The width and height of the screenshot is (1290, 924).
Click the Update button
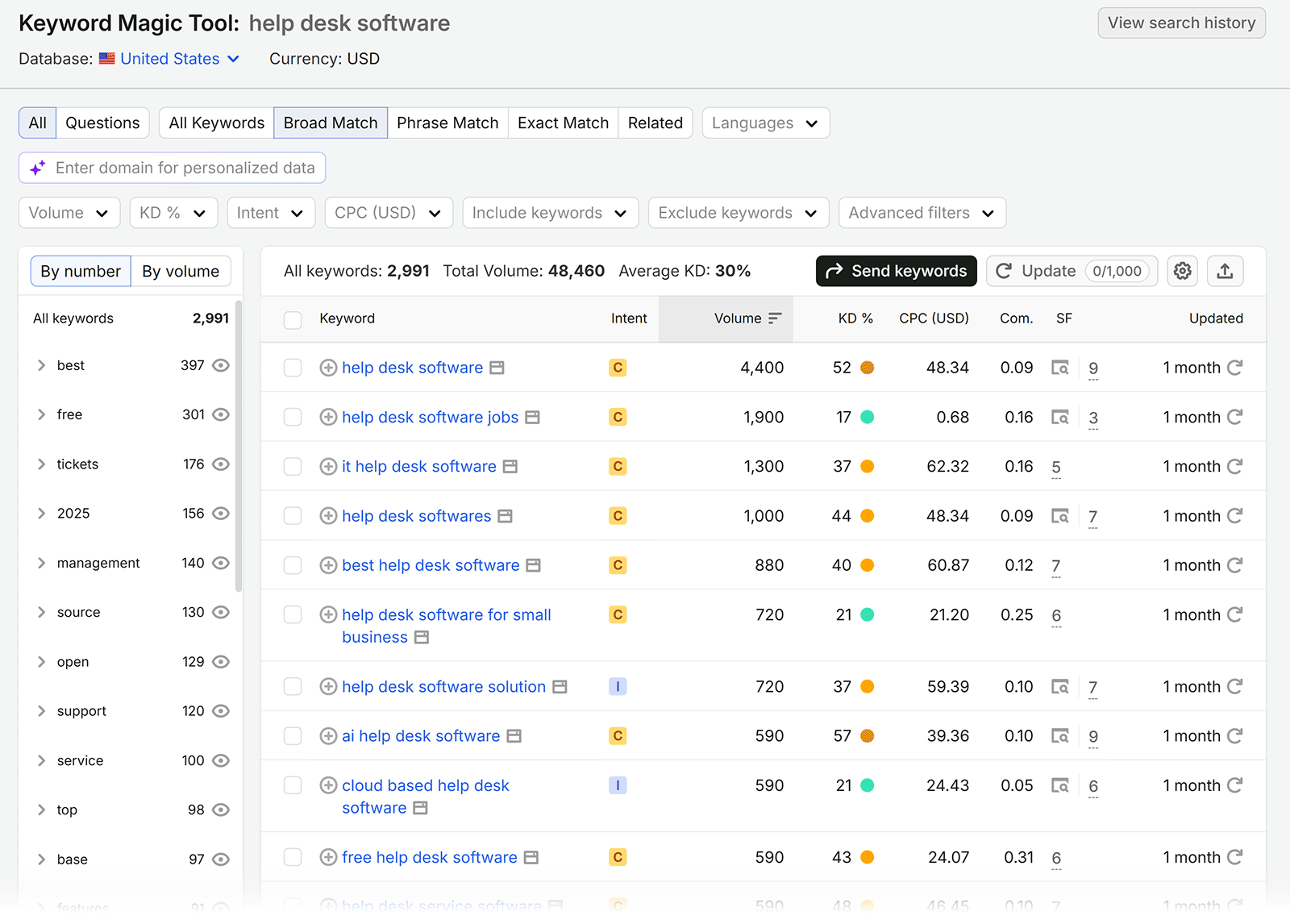point(1072,271)
